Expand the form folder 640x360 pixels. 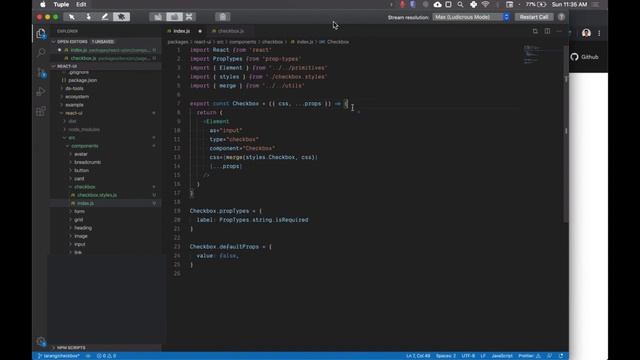click(x=79, y=211)
